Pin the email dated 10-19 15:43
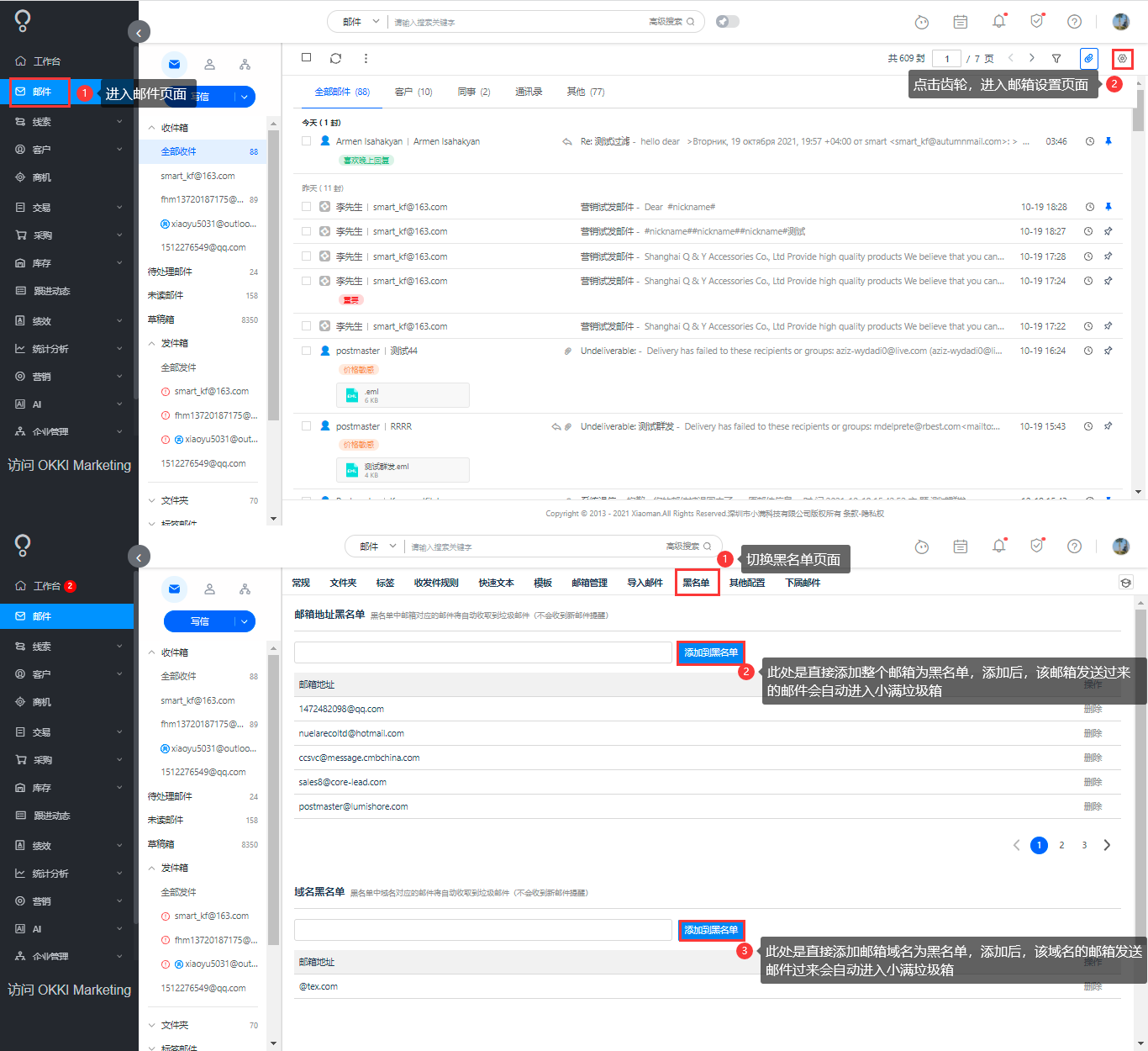 [1108, 426]
